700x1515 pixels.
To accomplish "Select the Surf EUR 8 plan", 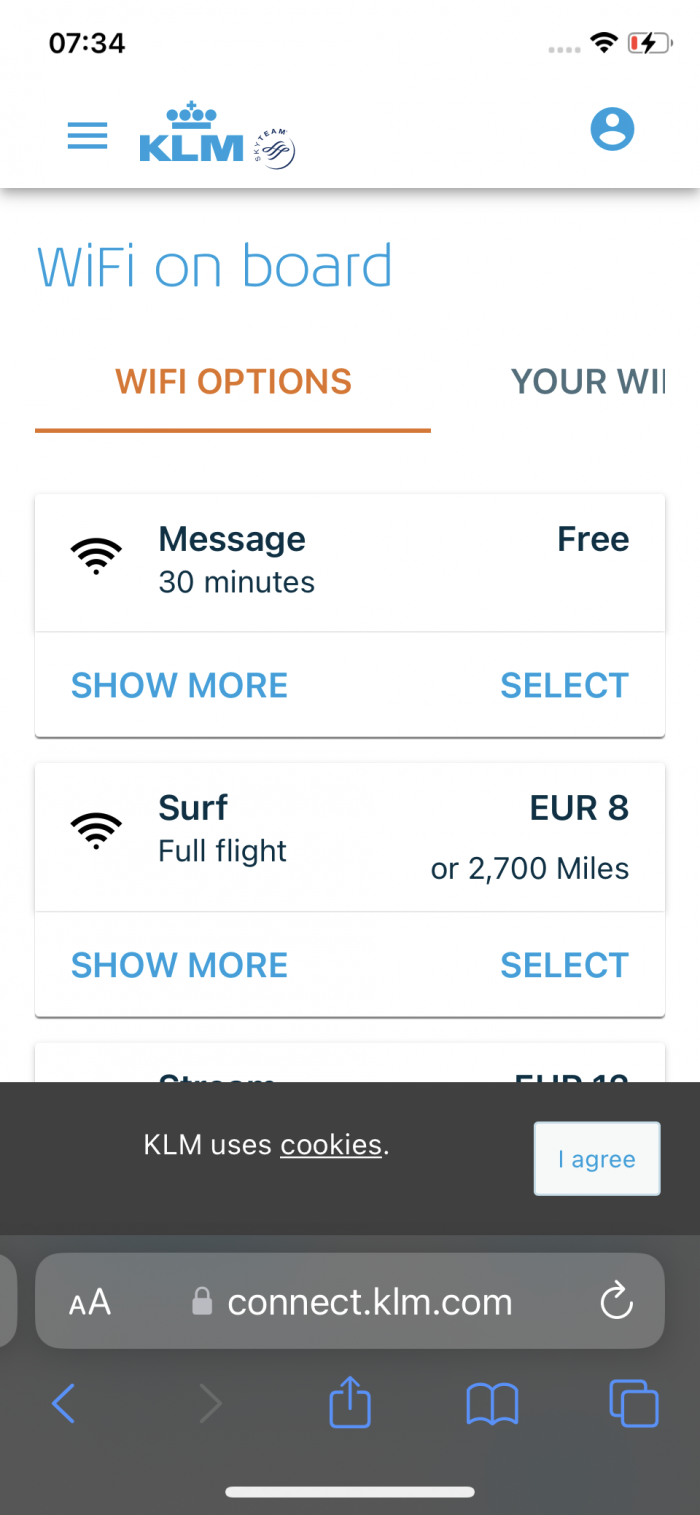I will coord(564,965).
